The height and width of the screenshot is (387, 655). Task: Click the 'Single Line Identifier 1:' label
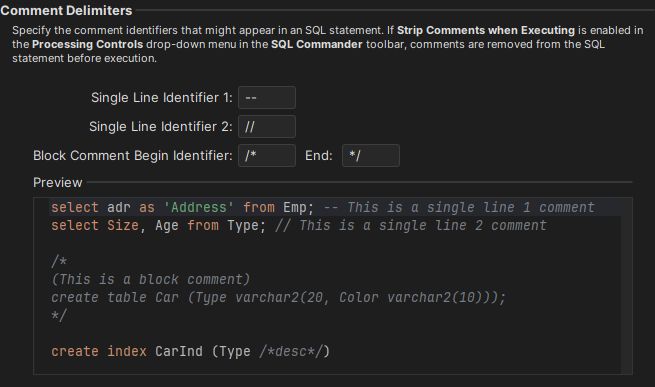(162, 97)
